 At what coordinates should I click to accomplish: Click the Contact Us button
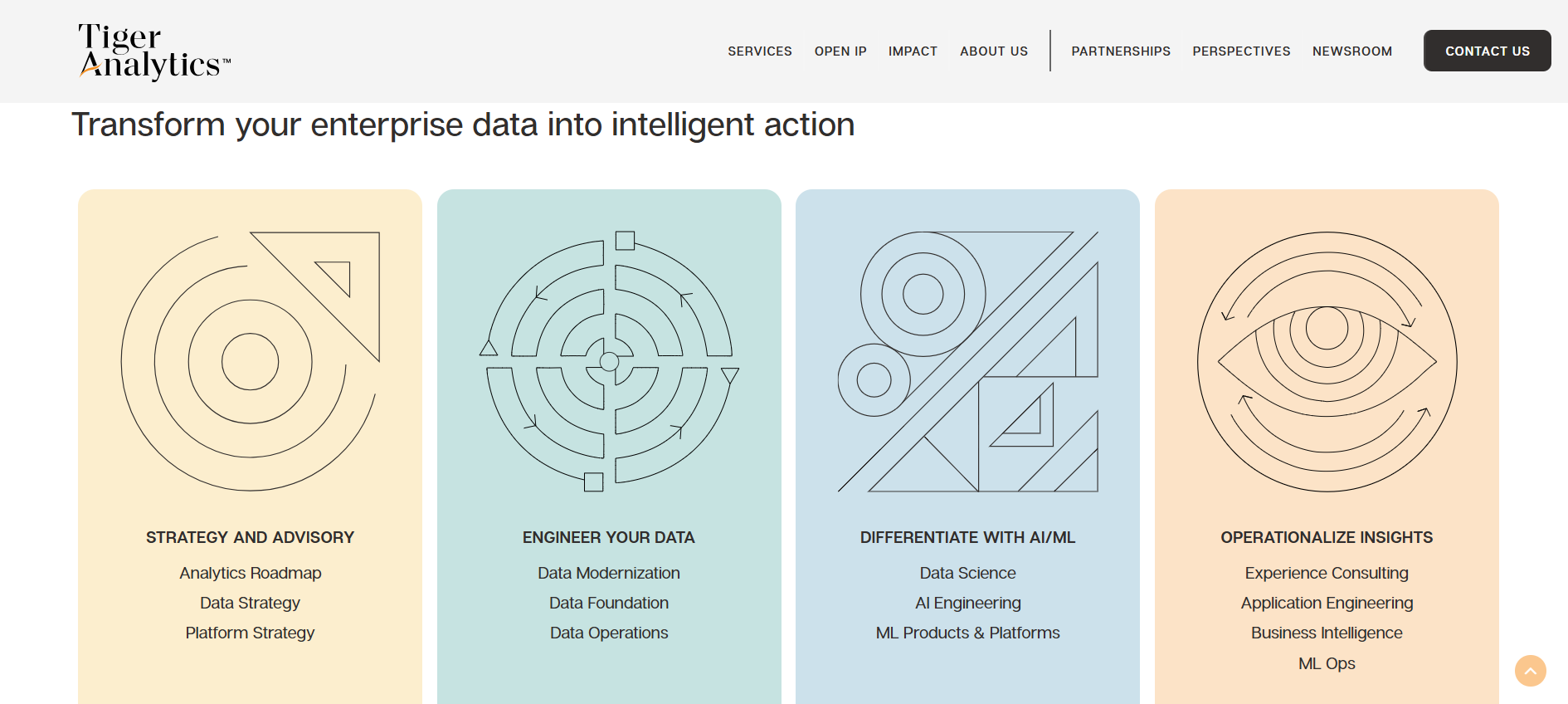1488,51
